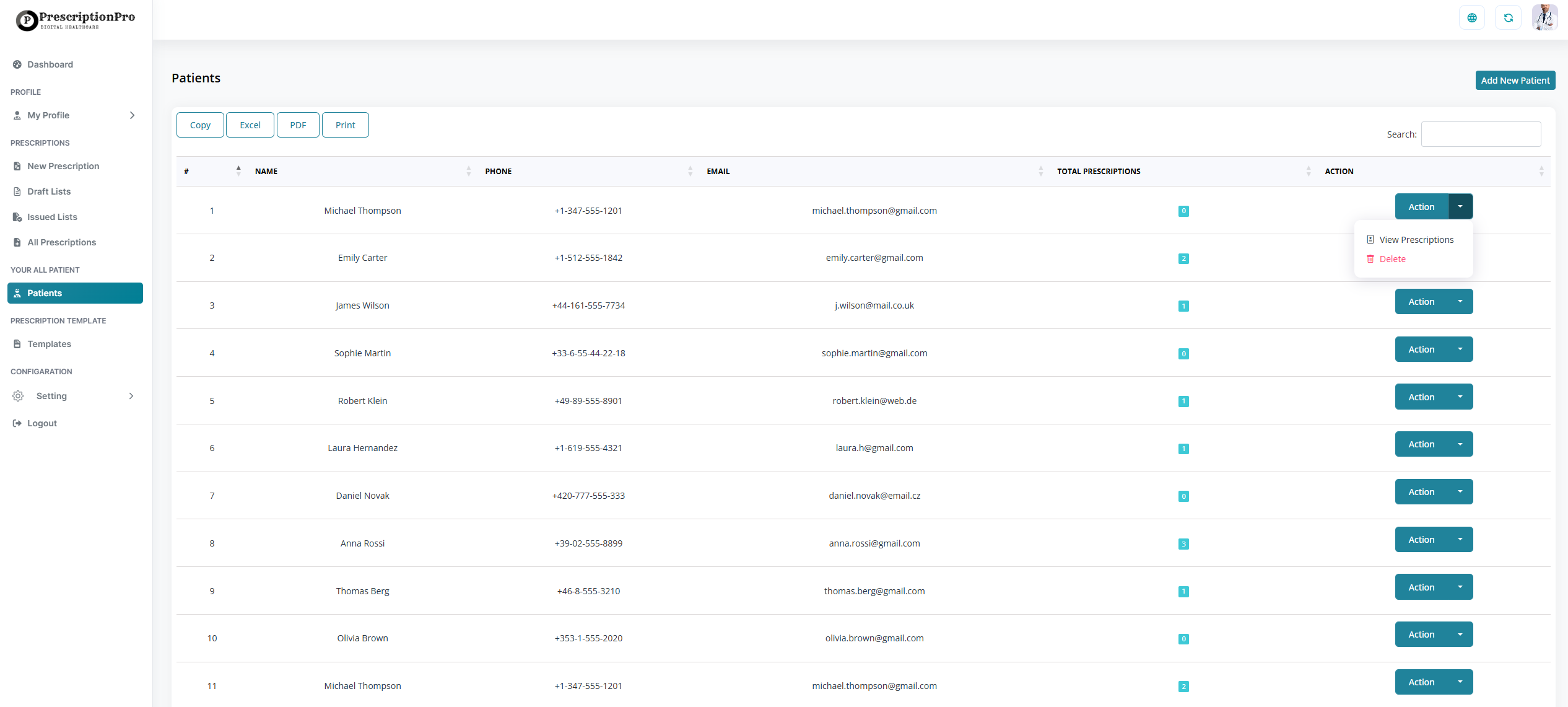Viewport: 1568px width, 707px height.
Task: Open Draft Lists page
Action: pyautogui.click(x=48, y=191)
